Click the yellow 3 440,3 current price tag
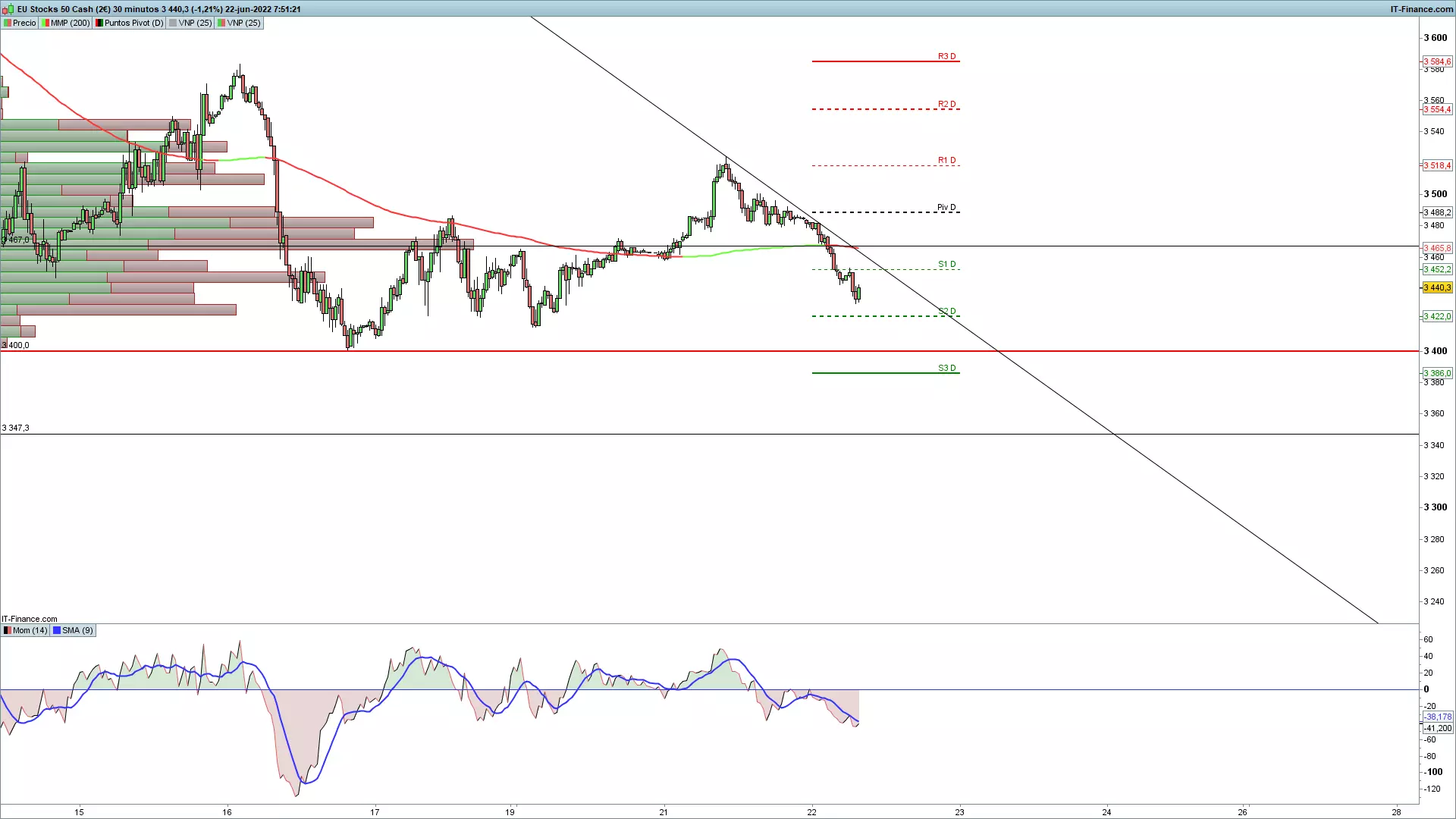This screenshot has width=1456, height=819. pyautogui.click(x=1437, y=287)
